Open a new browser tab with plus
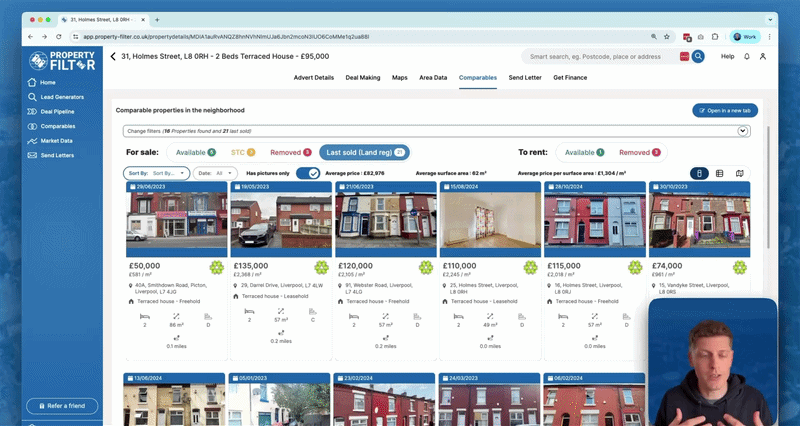Image resolution: width=800 pixels, height=426 pixels. coord(157,20)
